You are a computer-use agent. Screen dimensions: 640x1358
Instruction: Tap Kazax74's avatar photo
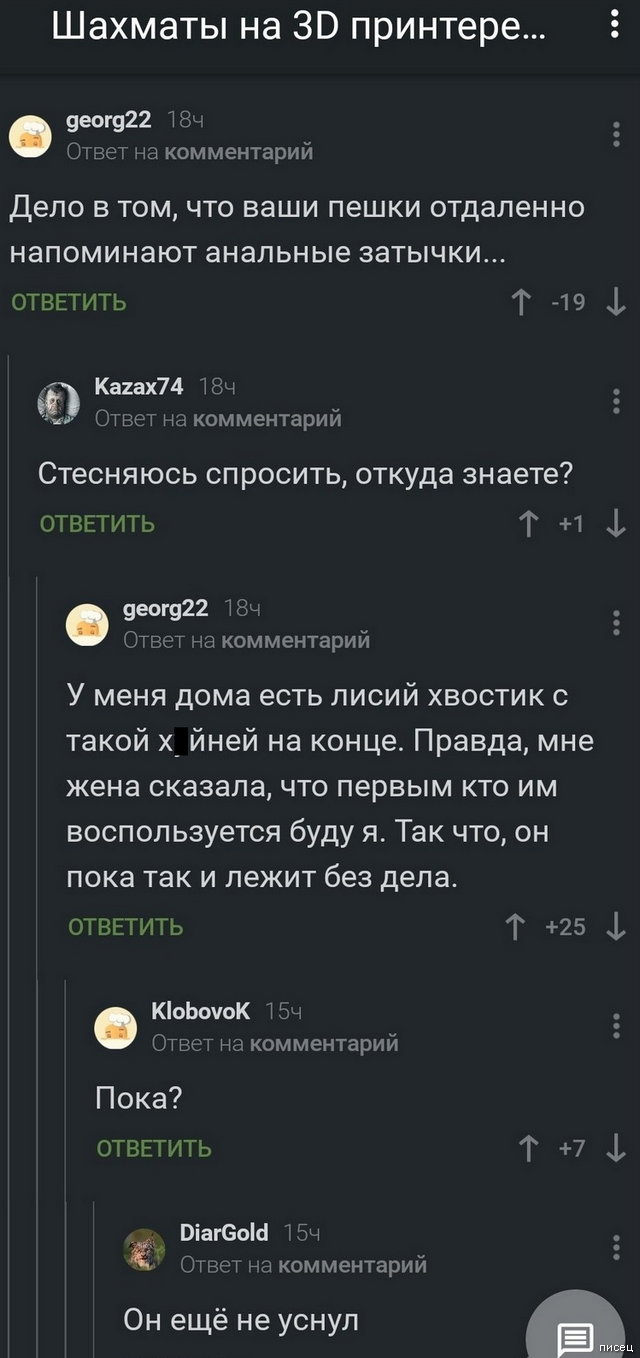[x=58, y=403]
